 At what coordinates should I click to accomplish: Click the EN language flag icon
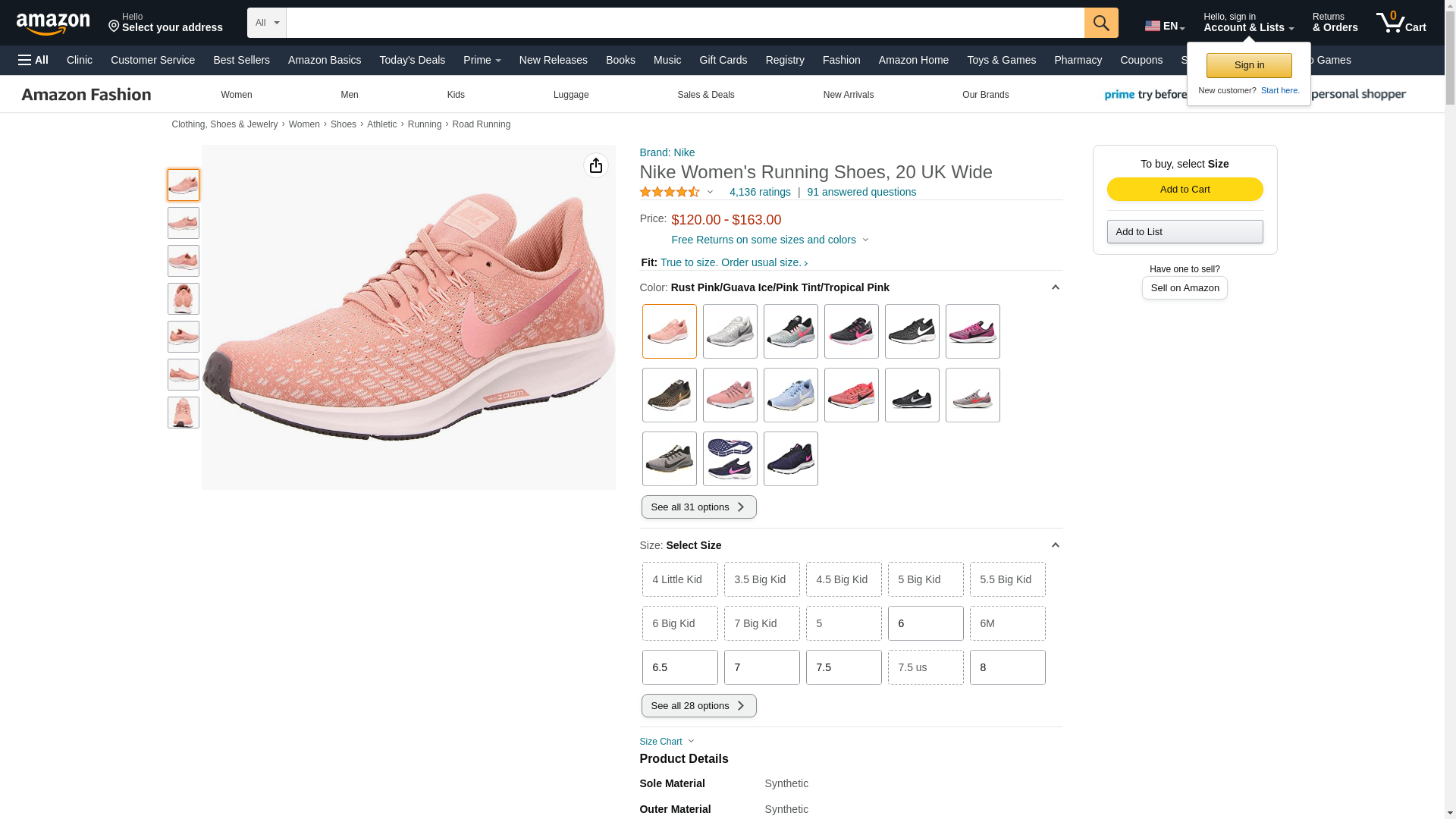(1153, 26)
